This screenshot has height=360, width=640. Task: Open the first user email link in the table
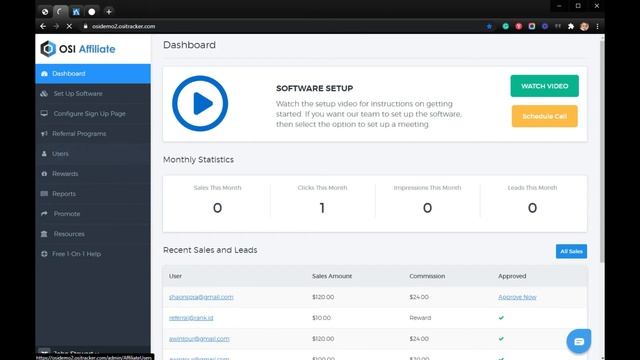201,297
